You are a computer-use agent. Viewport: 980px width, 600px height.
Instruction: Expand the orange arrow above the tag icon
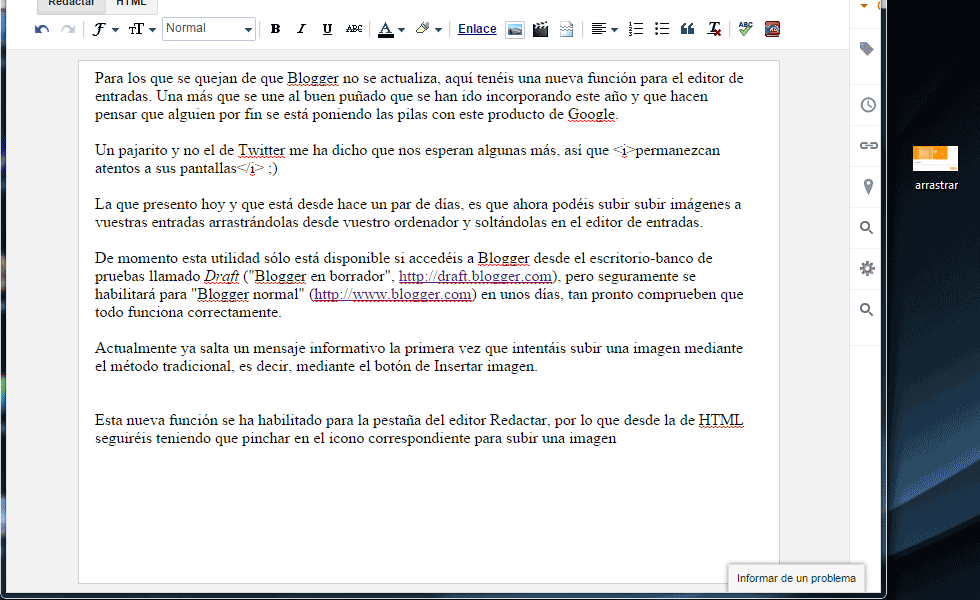pos(864,6)
